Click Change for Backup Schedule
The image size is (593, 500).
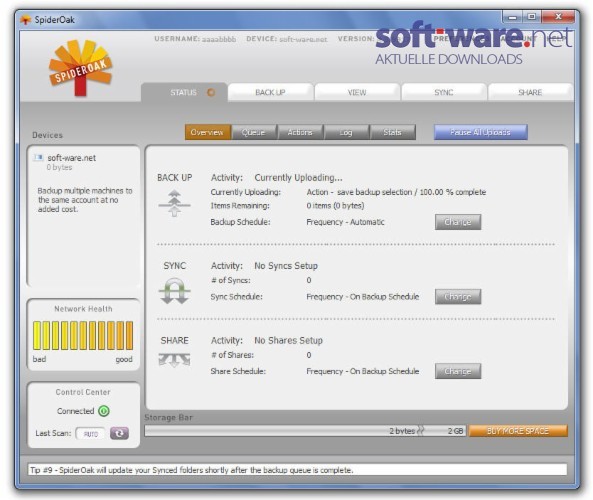(x=458, y=222)
